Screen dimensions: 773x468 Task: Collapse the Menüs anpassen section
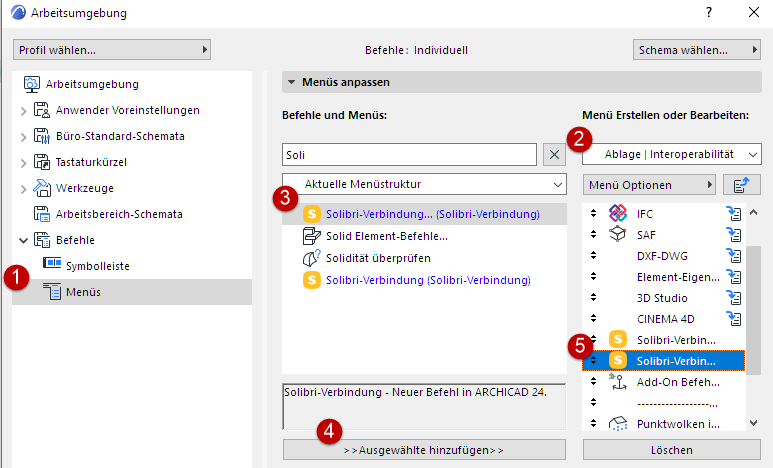[291, 82]
